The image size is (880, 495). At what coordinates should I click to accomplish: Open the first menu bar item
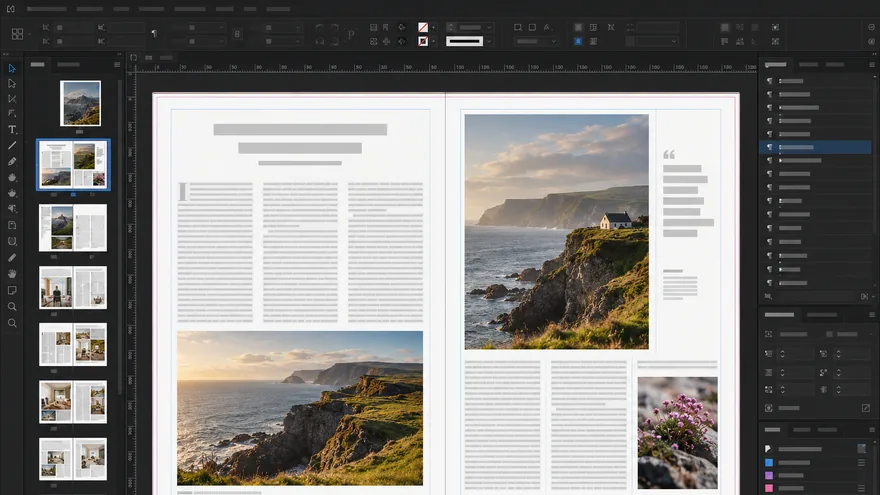(x=47, y=9)
